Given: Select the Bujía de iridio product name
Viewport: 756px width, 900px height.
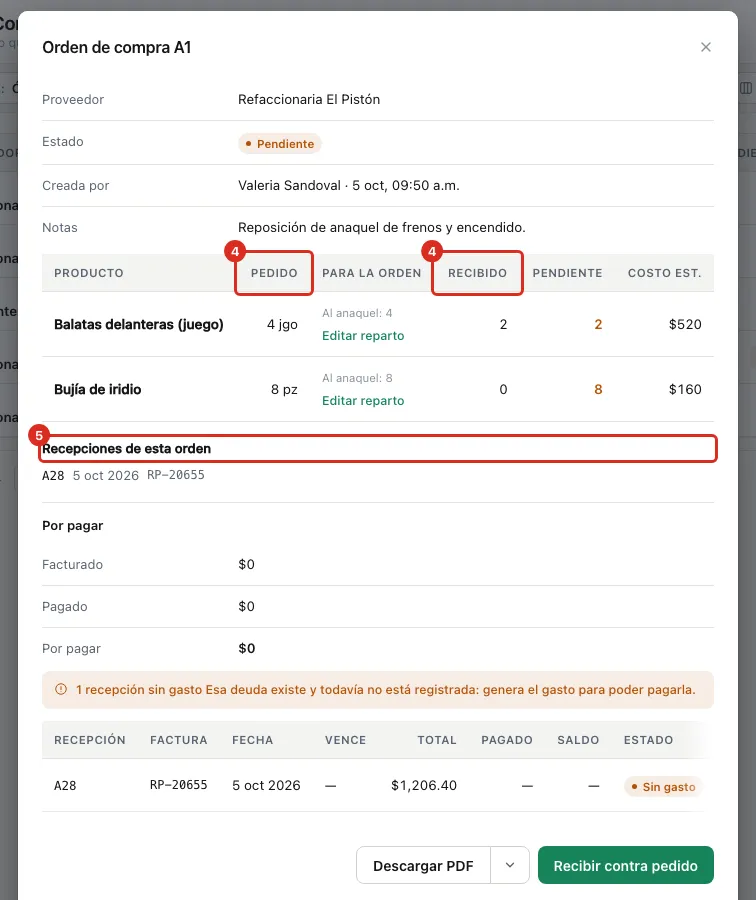Looking at the screenshot, I should click(x=98, y=389).
